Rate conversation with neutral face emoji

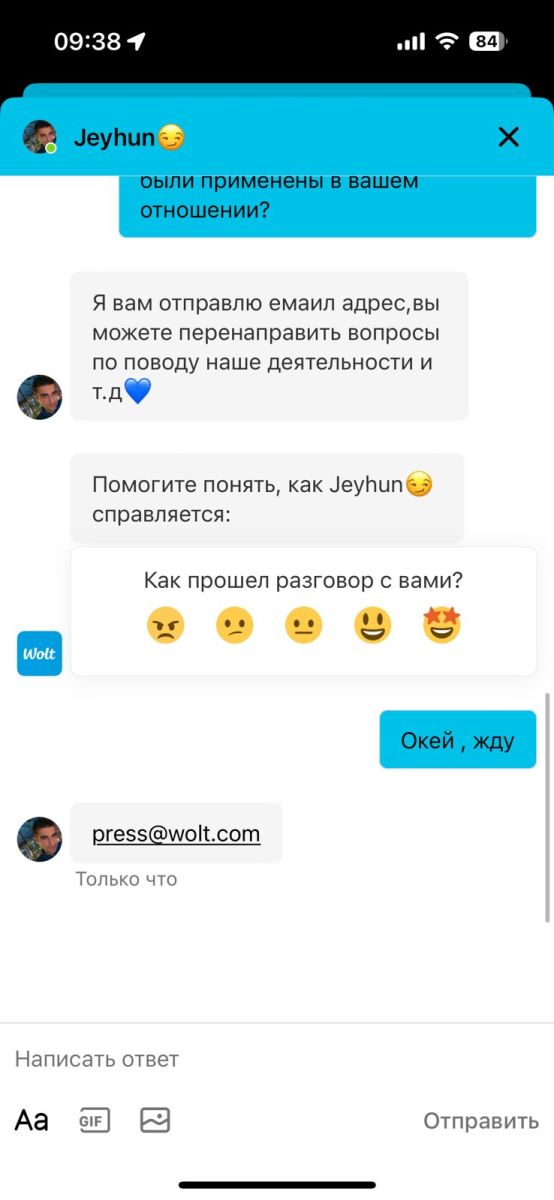pos(304,626)
